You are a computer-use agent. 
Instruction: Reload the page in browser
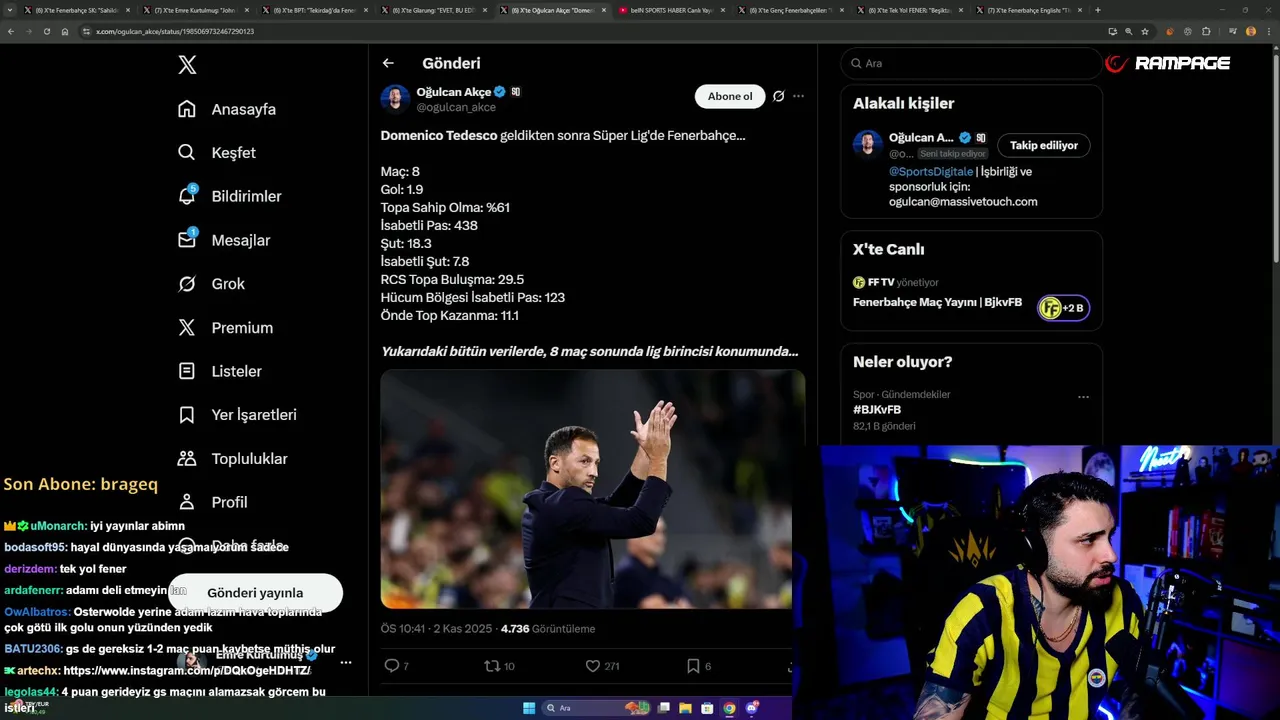(46, 31)
